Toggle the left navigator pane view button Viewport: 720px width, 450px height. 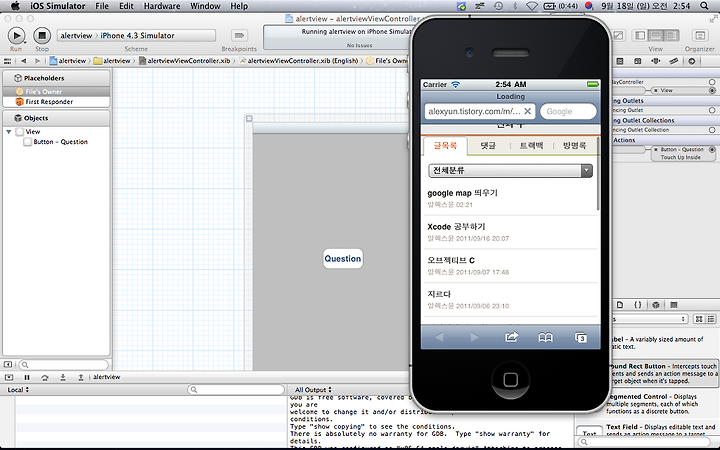click(640, 35)
